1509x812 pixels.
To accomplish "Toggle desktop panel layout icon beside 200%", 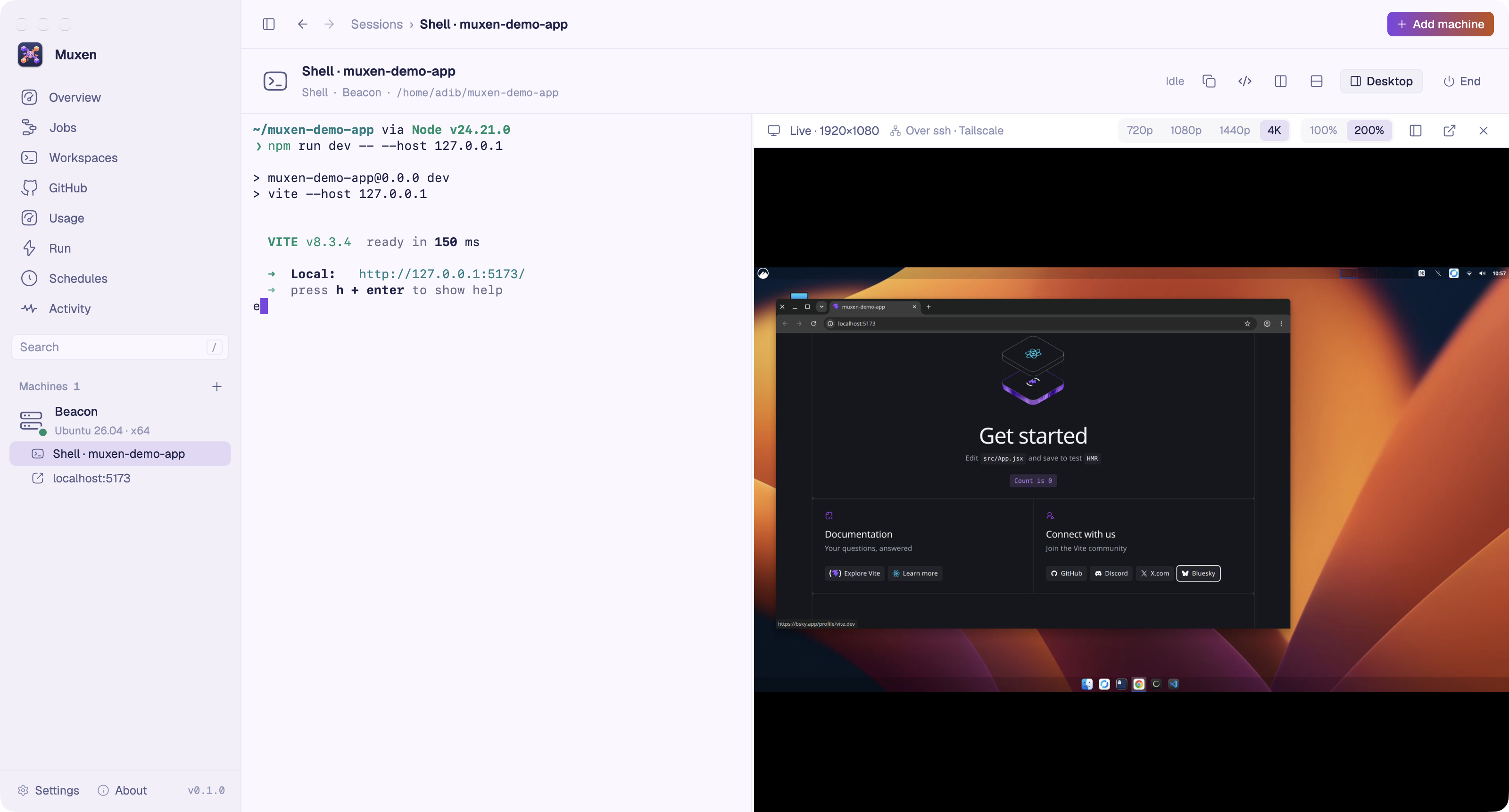I will pyautogui.click(x=1415, y=131).
